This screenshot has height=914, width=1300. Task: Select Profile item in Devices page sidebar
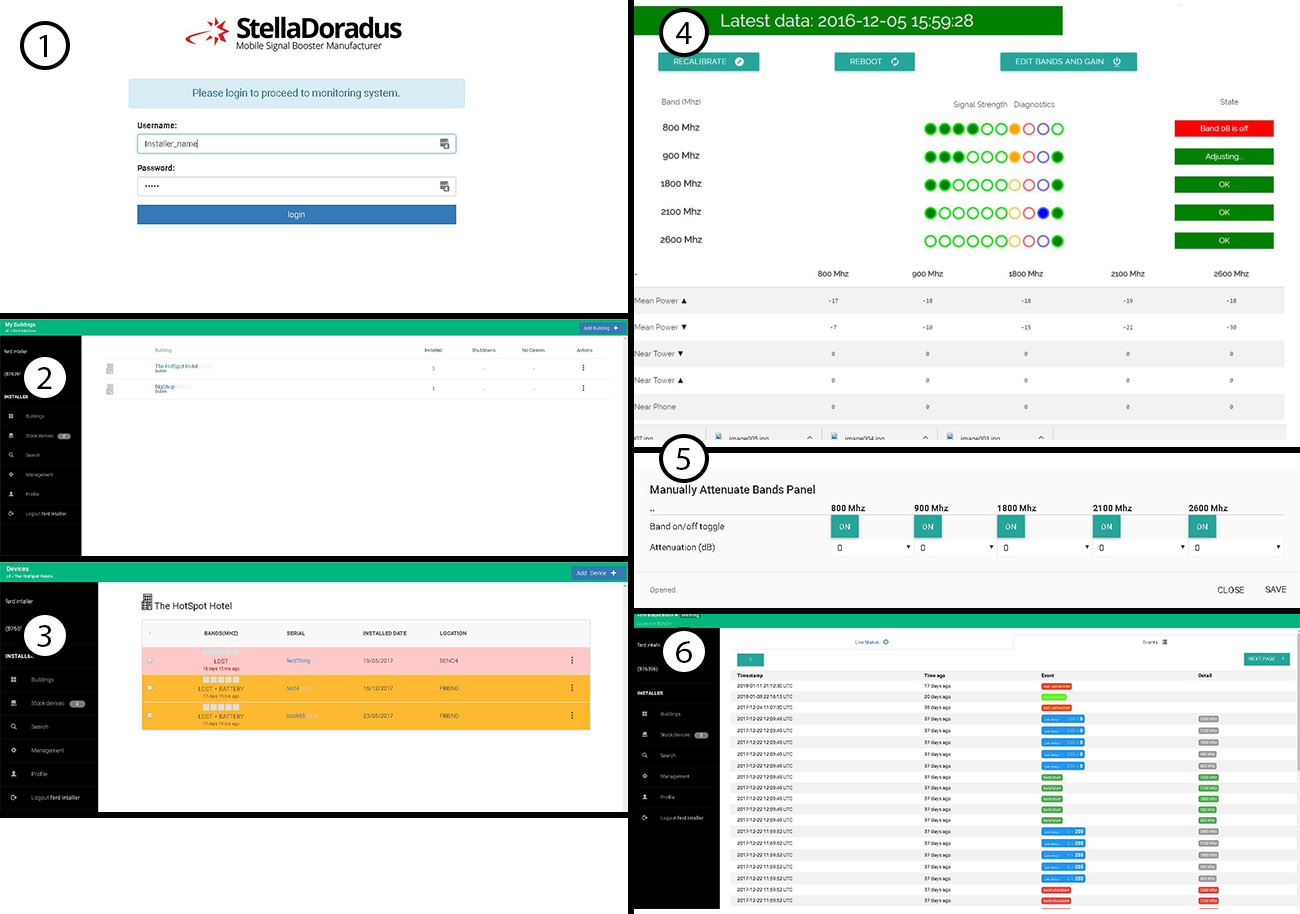click(38, 774)
